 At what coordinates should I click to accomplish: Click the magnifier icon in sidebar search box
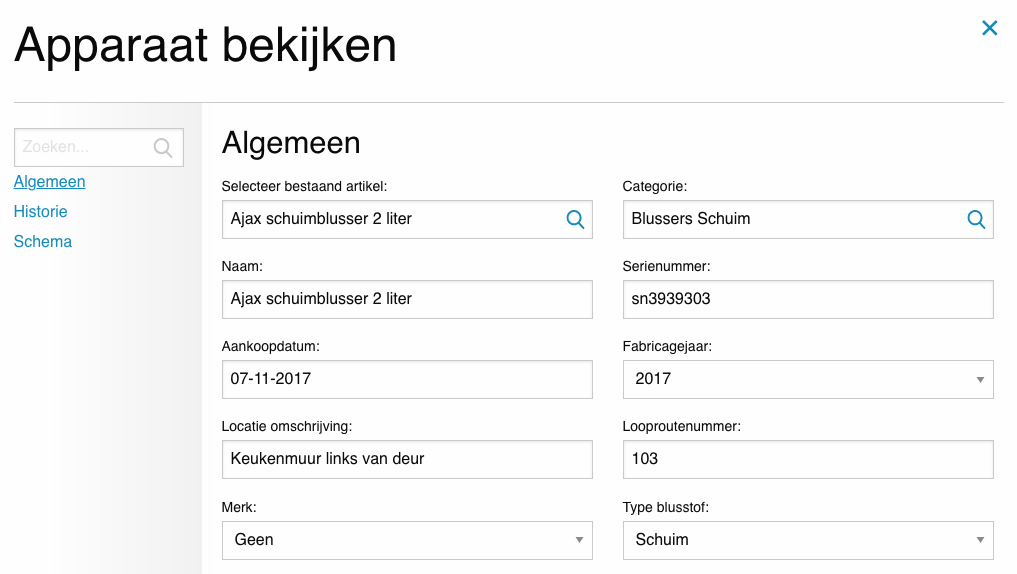coord(163,147)
